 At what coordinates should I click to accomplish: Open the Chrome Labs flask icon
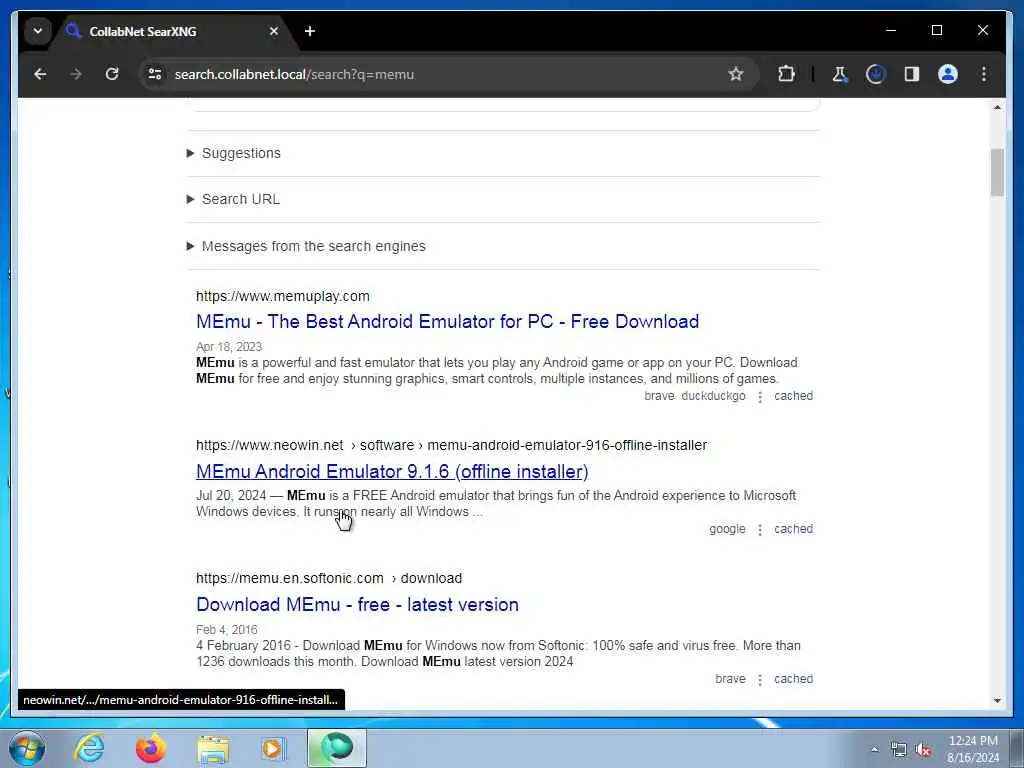[840, 74]
